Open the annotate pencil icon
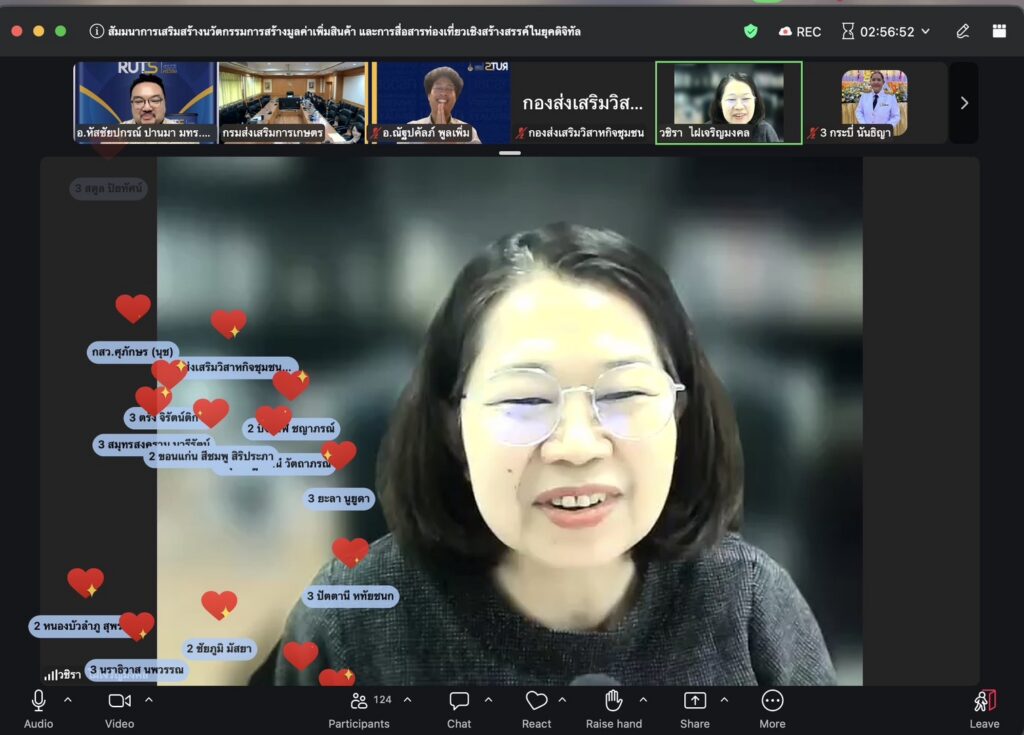 point(963,31)
